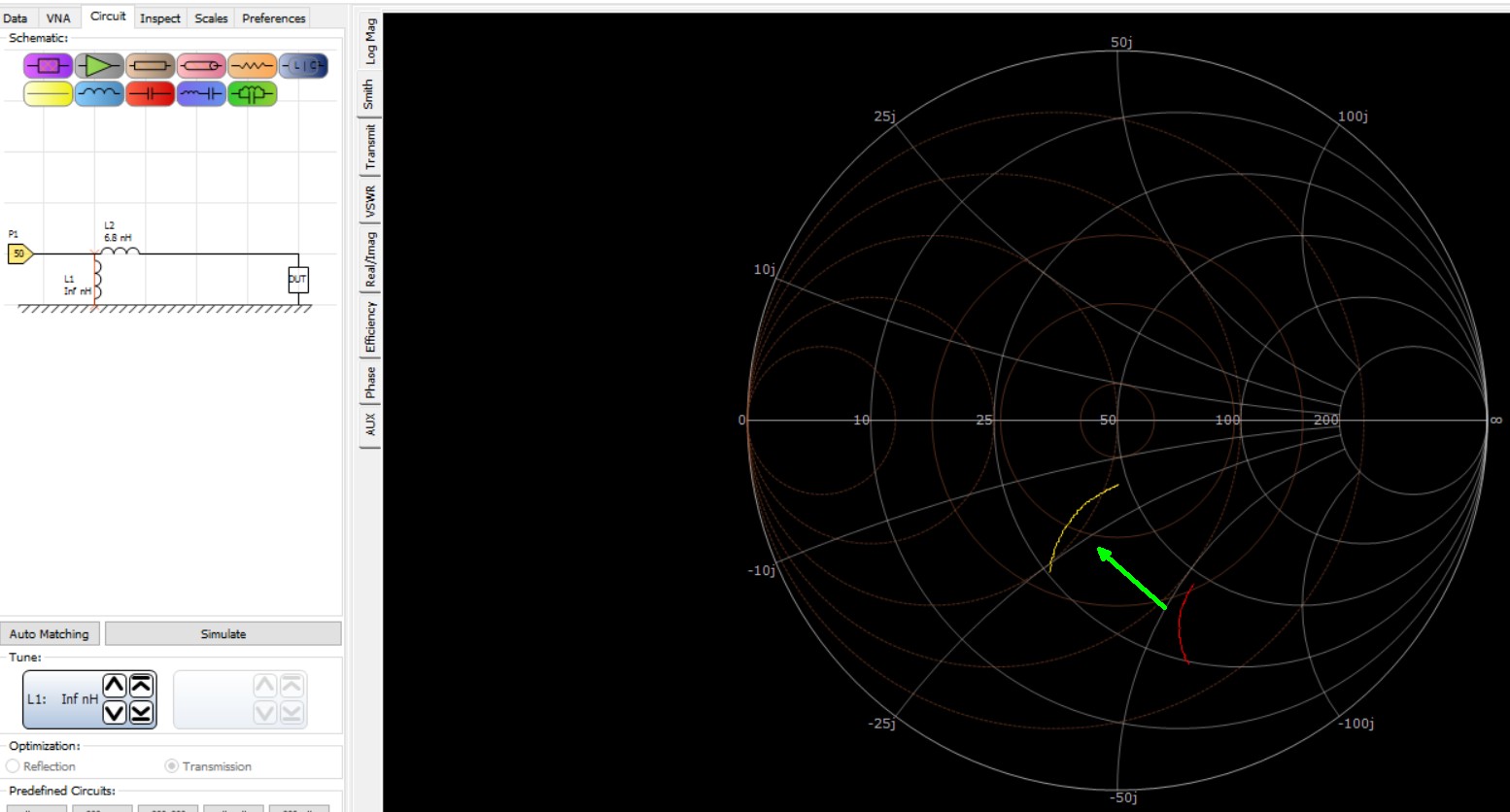Switch to Real/Imag vertical tab
This screenshot has width=1510, height=812.
[x=370, y=258]
